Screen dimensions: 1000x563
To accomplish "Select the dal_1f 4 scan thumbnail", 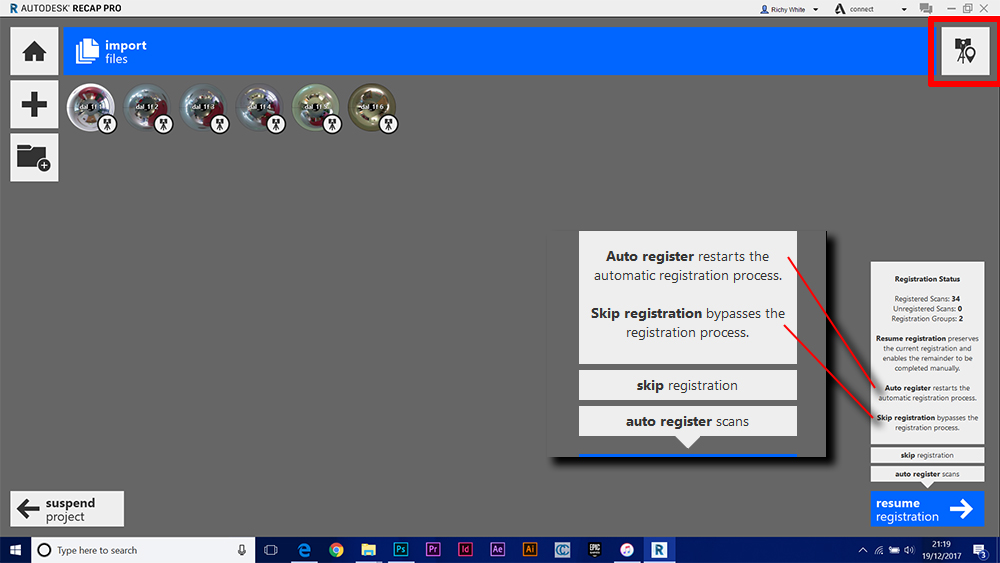I will [260, 108].
